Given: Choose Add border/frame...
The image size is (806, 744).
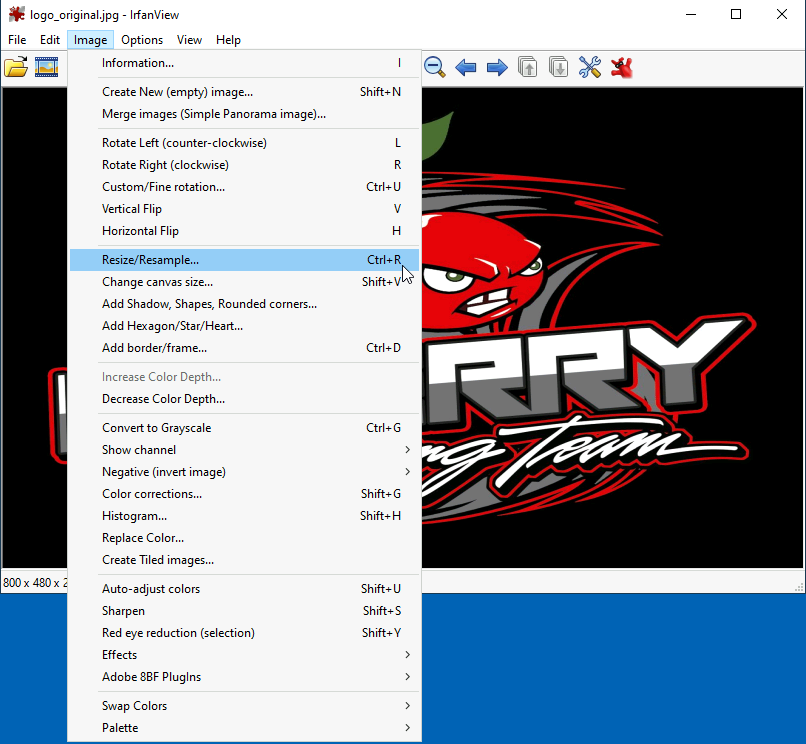Looking at the screenshot, I should pos(244,348).
